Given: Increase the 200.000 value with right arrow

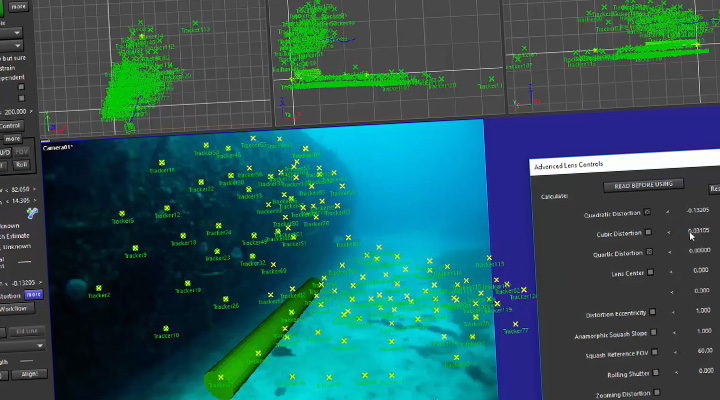Looking at the screenshot, I should point(31,112).
